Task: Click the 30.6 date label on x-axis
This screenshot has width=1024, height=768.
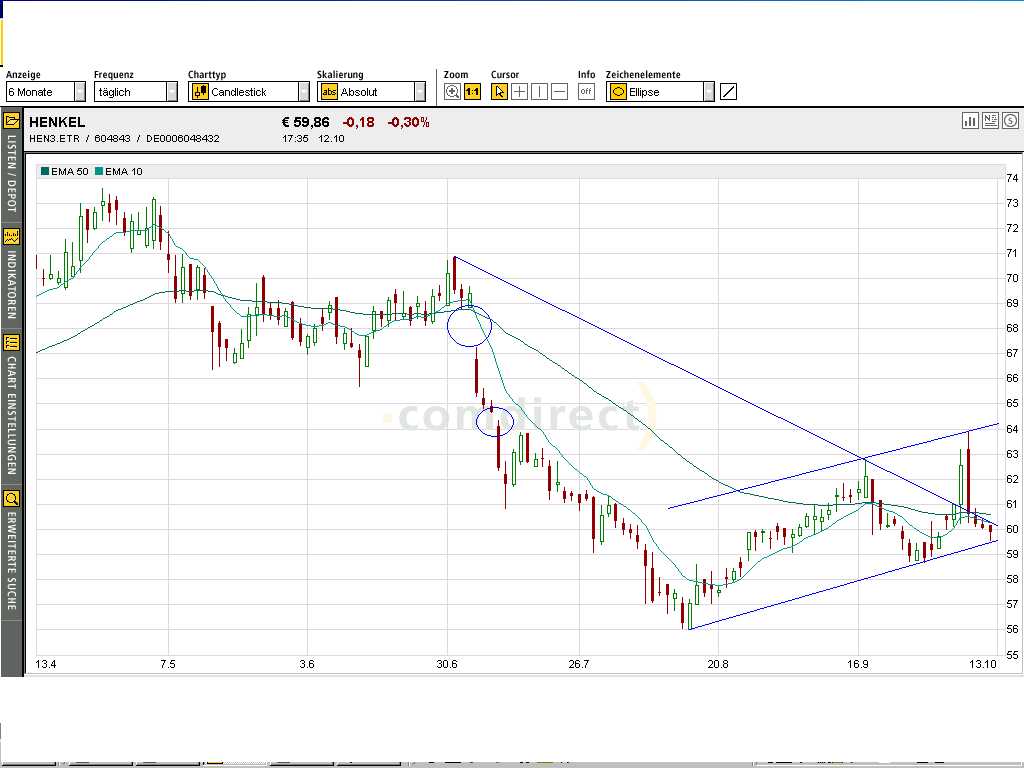Action: (x=447, y=664)
